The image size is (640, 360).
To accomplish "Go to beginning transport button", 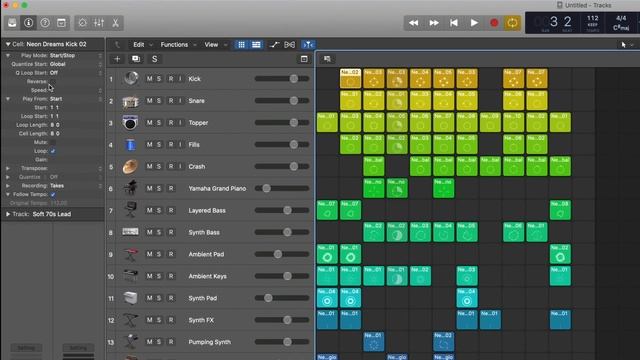I will coord(453,23).
